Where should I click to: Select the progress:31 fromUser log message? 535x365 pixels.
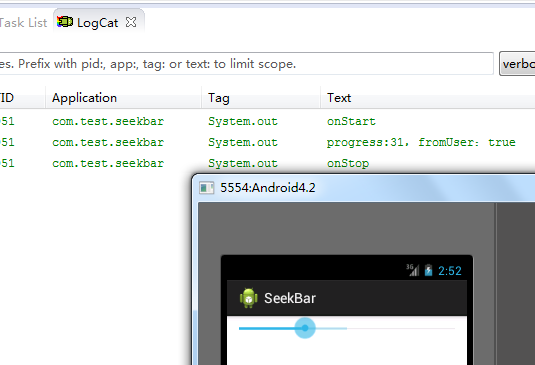pyautogui.click(x=421, y=142)
